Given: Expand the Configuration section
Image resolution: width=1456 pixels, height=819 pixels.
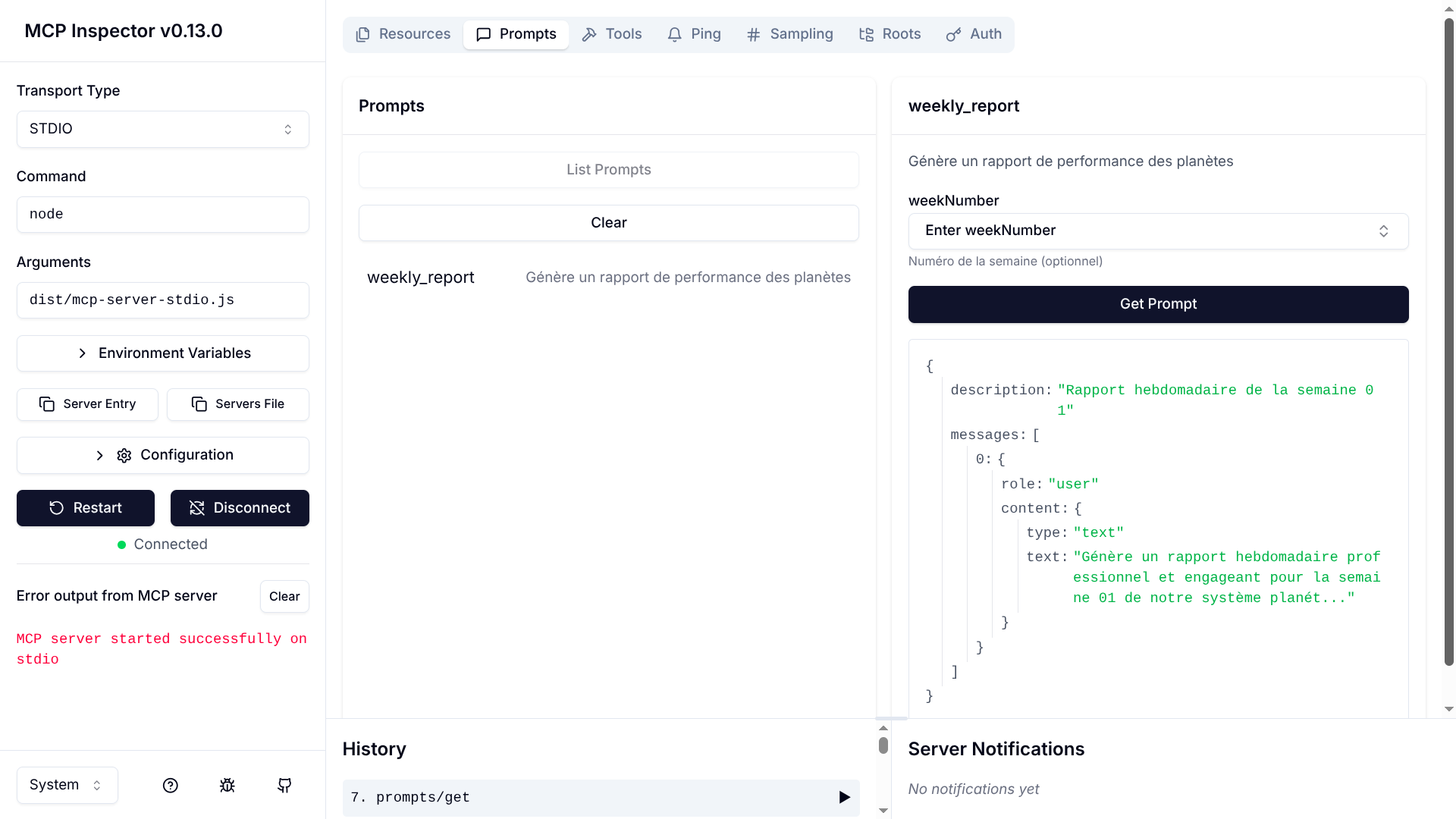Looking at the screenshot, I should [x=163, y=455].
